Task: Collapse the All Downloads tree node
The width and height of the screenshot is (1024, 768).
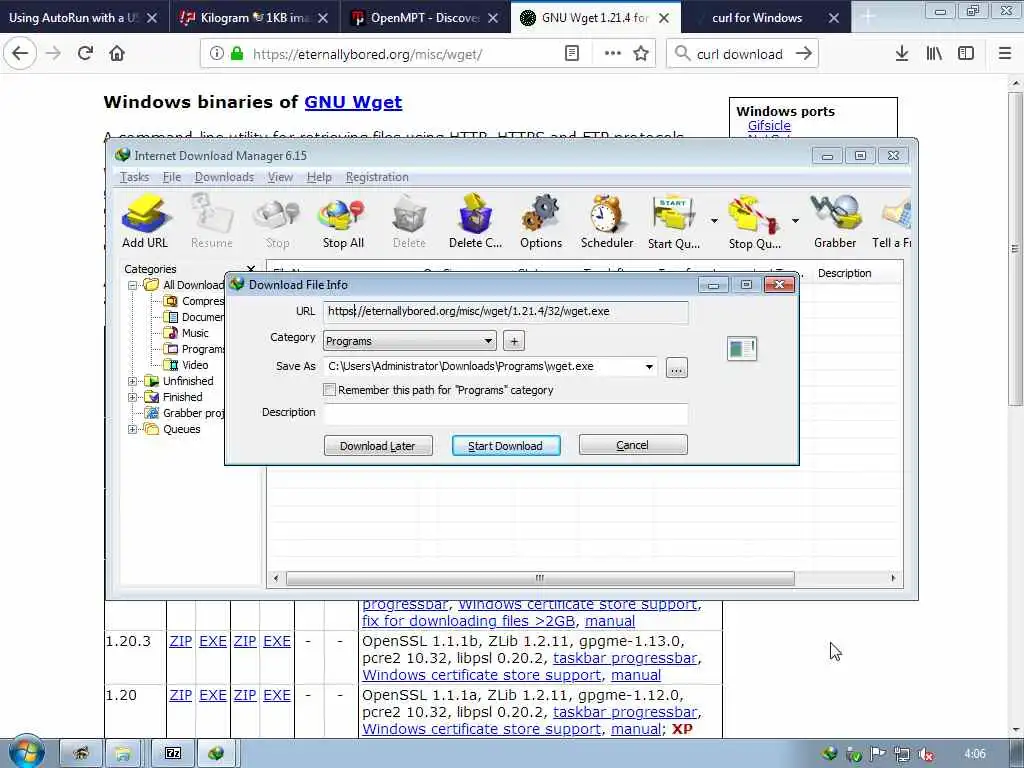Action: point(133,285)
